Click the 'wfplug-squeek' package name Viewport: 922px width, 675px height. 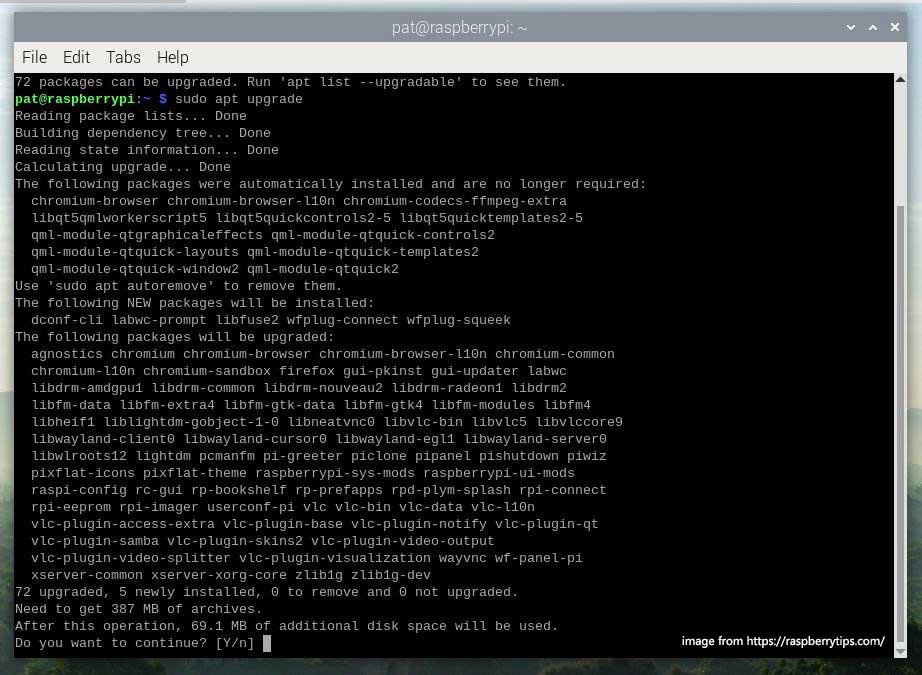click(x=459, y=320)
